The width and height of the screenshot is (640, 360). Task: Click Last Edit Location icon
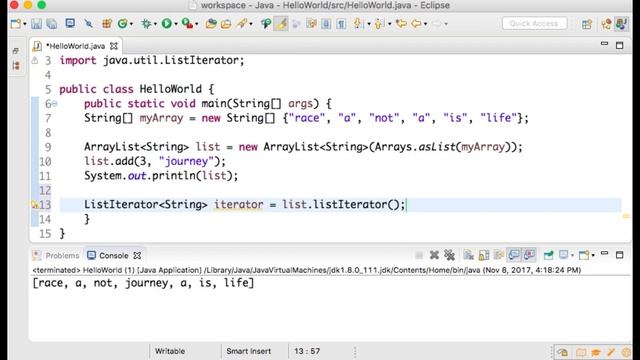[401, 24]
